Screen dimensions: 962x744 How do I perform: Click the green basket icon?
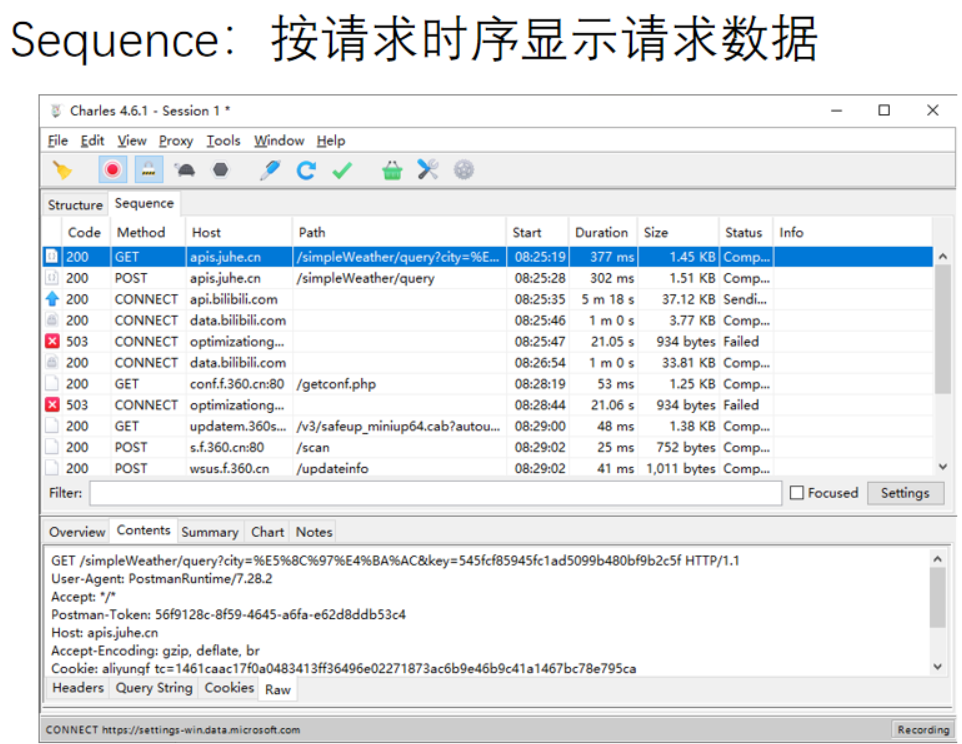[x=392, y=170]
